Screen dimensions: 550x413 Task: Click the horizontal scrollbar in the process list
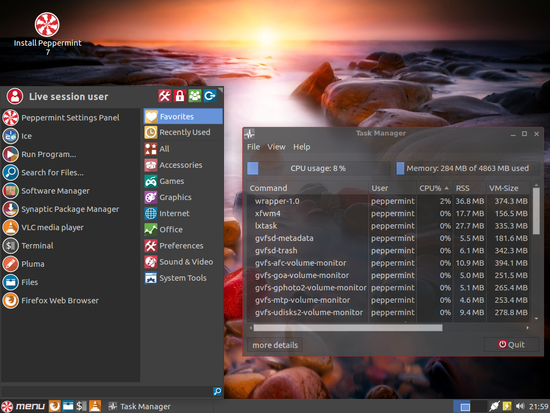pyautogui.click(x=348, y=328)
